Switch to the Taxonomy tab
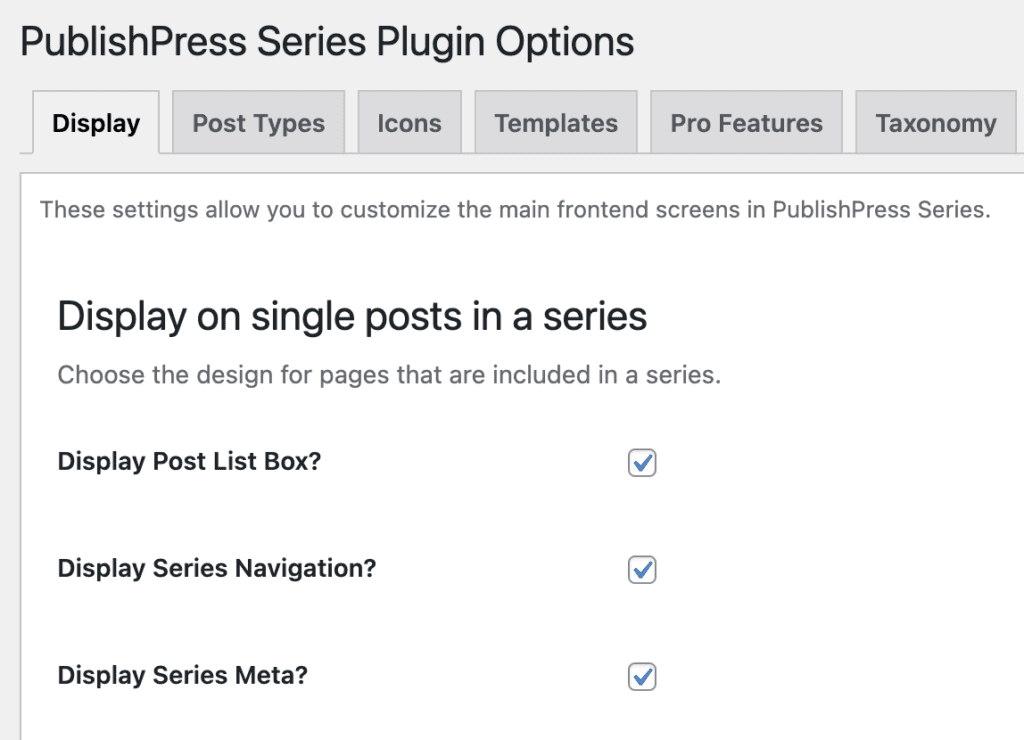Screen dimensions: 1024x740 [935, 122]
